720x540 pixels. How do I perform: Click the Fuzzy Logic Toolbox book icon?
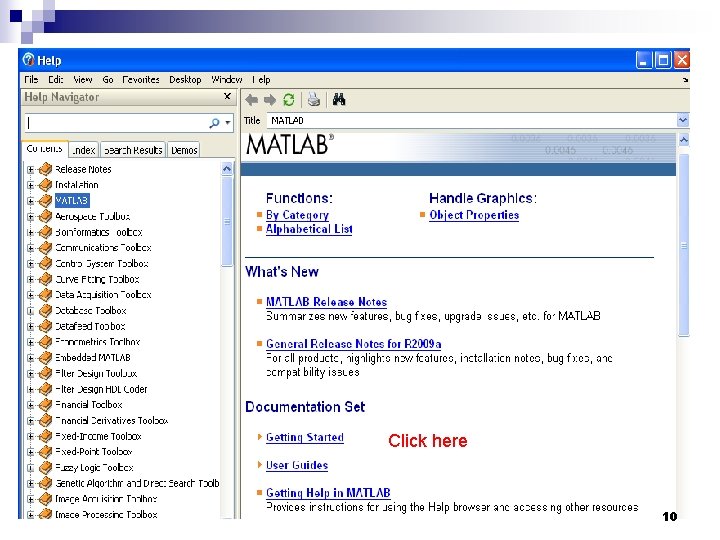[x=45, y=468]
